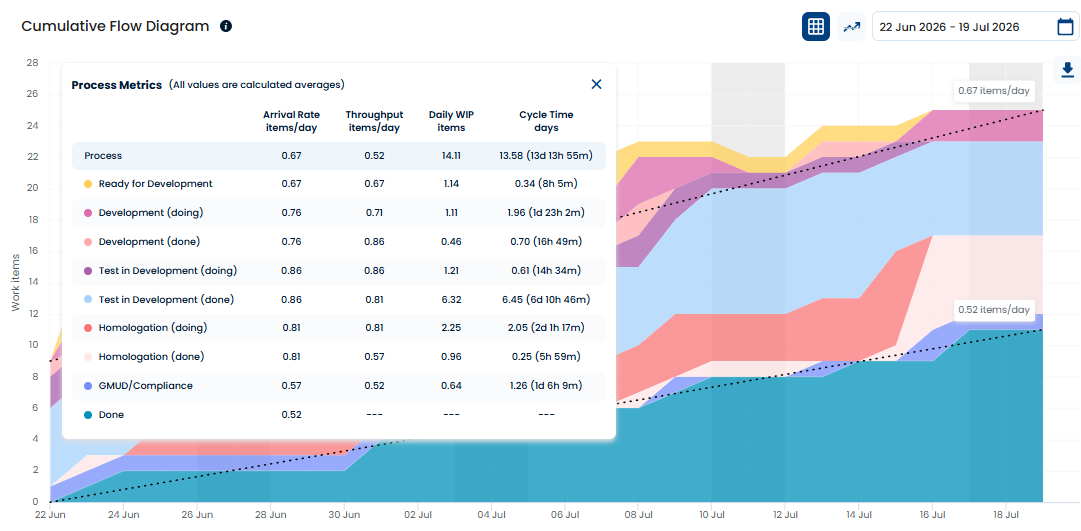The height and width of the screenshot is (531, 1081).
Task: Click the pale Homologation (done) color dot
Action: tap(88, 357)
